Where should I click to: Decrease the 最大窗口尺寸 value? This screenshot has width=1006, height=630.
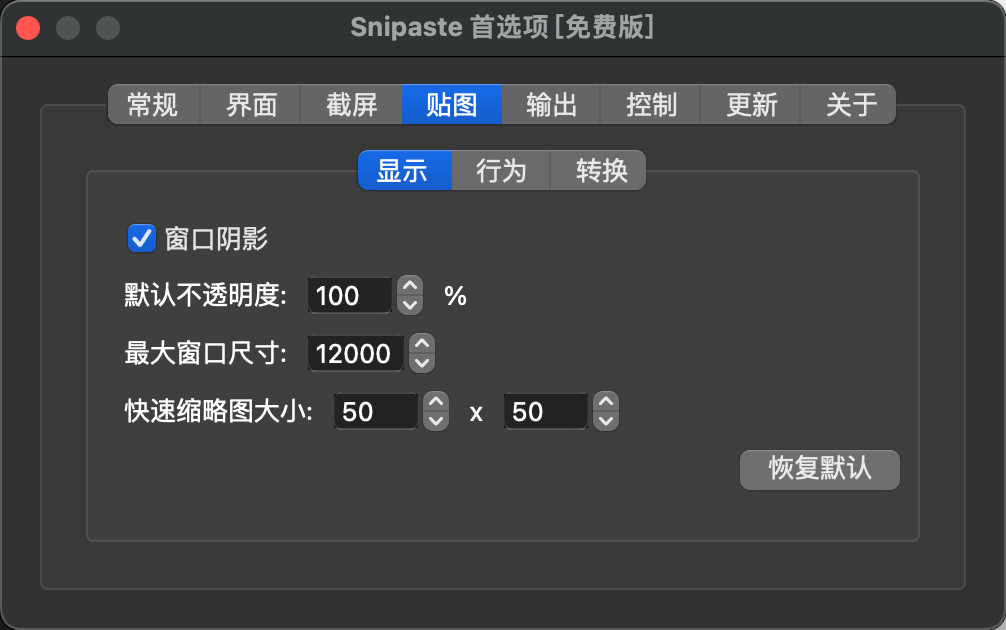[x=422, y=363]
